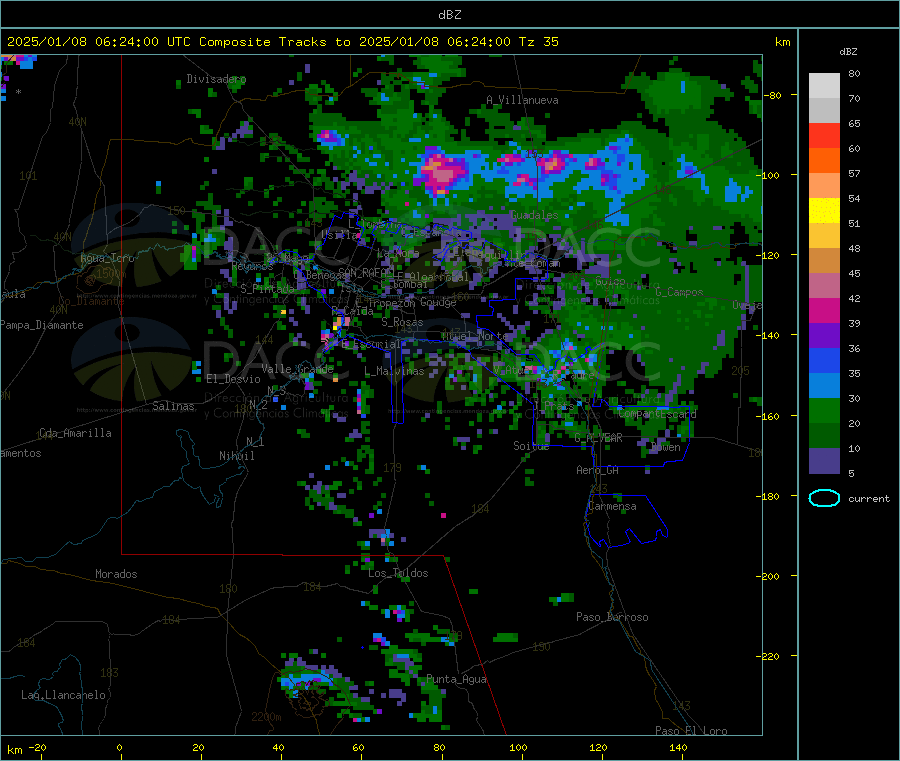Select the Morados map label
This screenshot has width=900, height=761.
[116, 574]
